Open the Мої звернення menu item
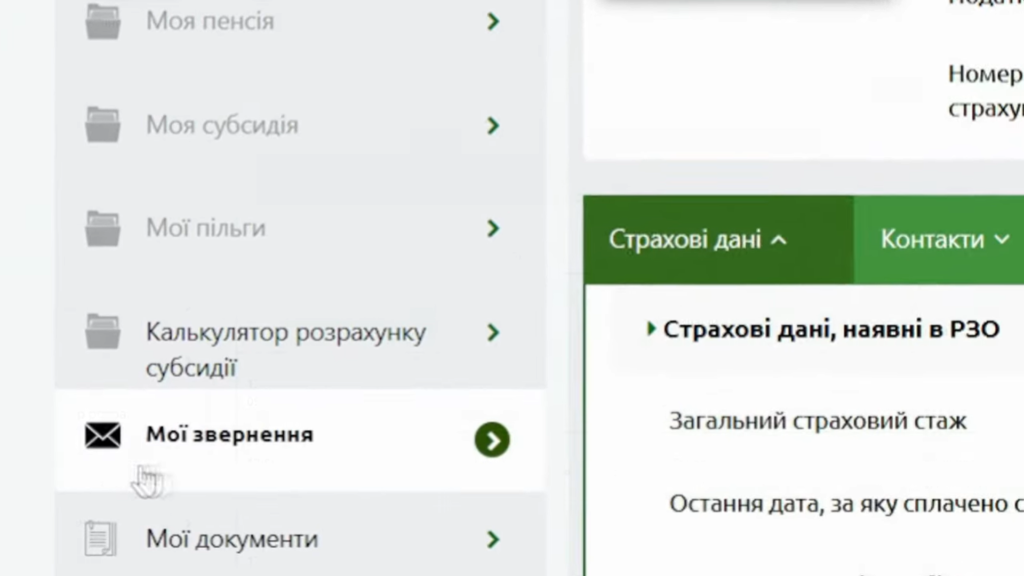The height and width of the screenshot is (576, 1024). coord(230,435)
